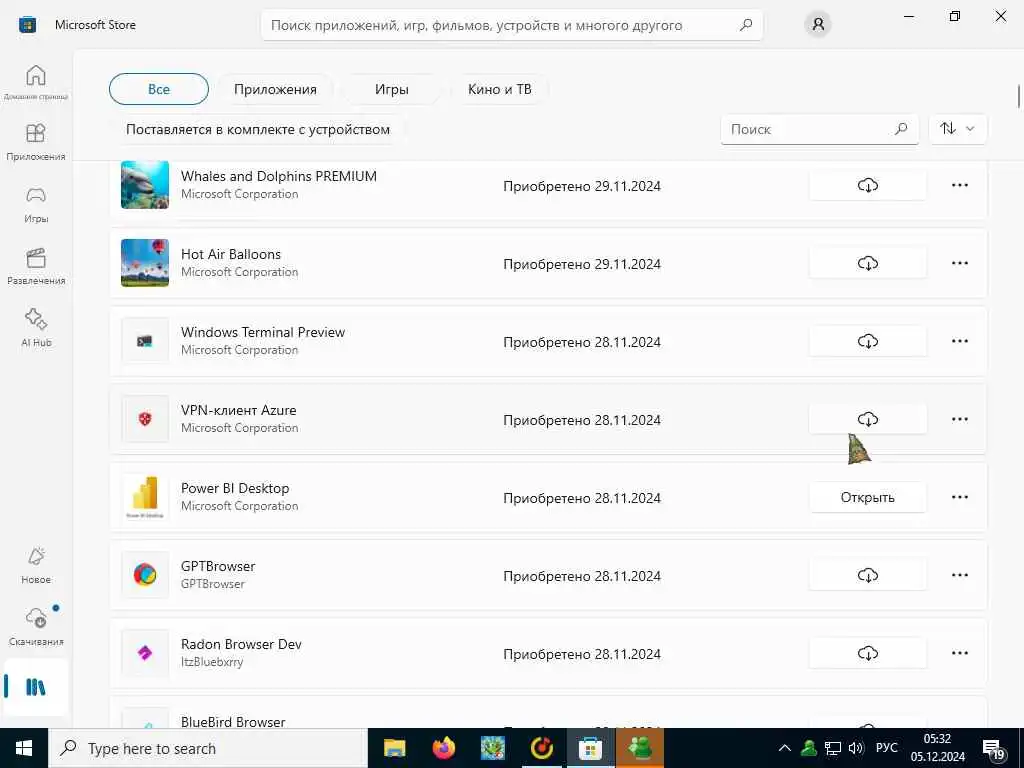
Task: Show hidden tray icons chevron
Action: [x=785, y=748]
